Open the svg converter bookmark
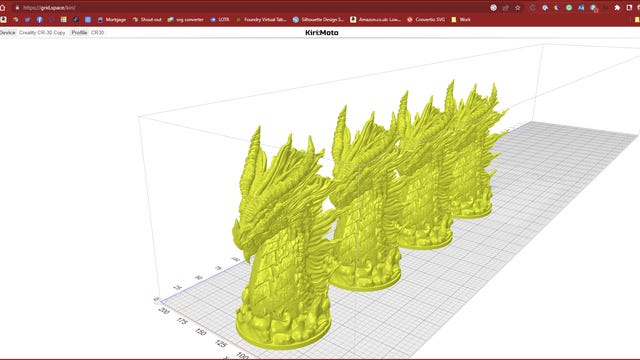640x360 pixels. pos(186,20)
